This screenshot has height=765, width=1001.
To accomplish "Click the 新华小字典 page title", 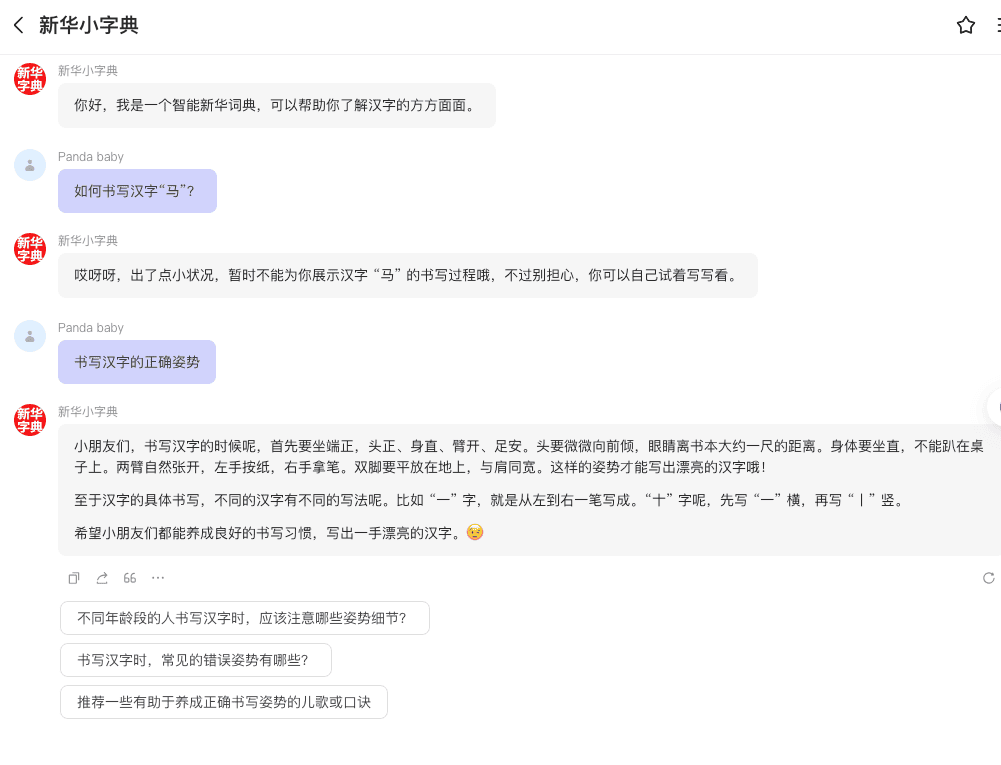I will [88, 25].
